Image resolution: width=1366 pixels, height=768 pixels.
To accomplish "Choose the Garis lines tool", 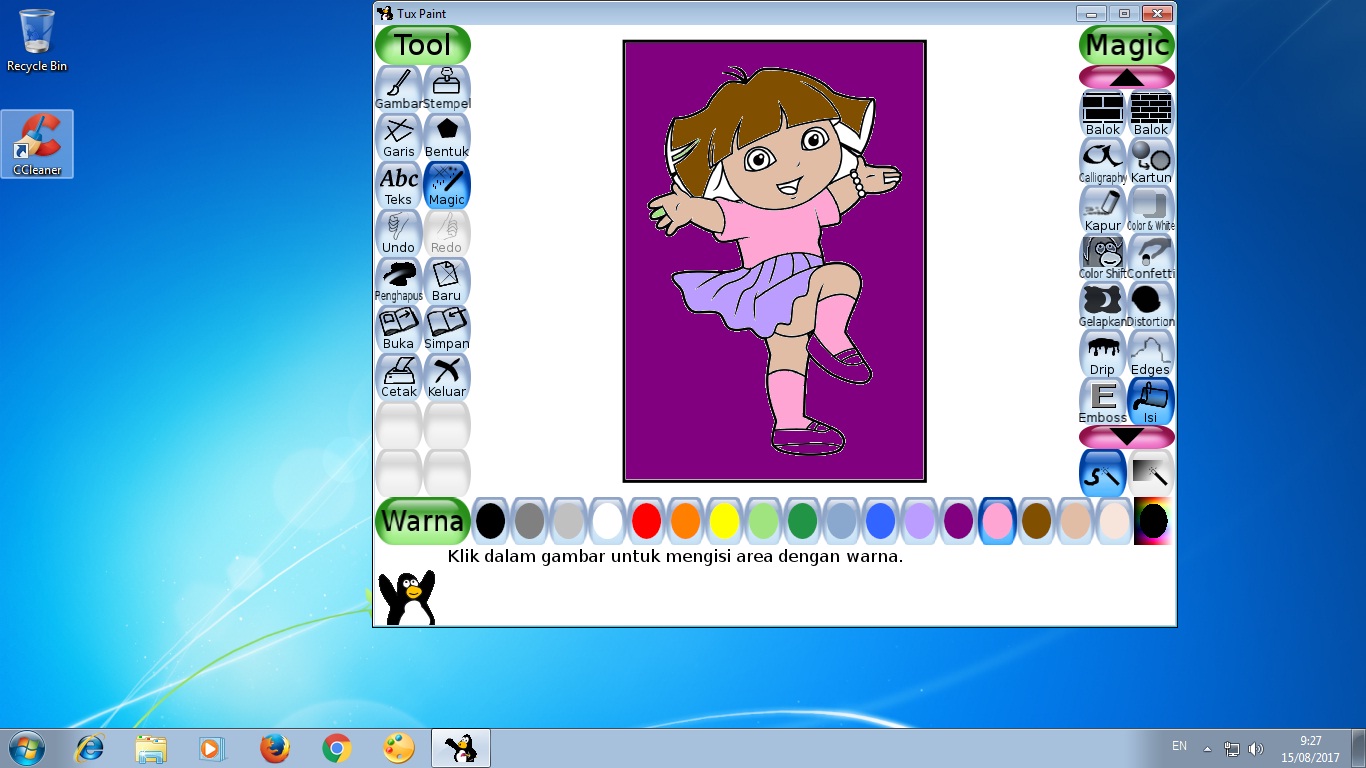I will [399, 137].
